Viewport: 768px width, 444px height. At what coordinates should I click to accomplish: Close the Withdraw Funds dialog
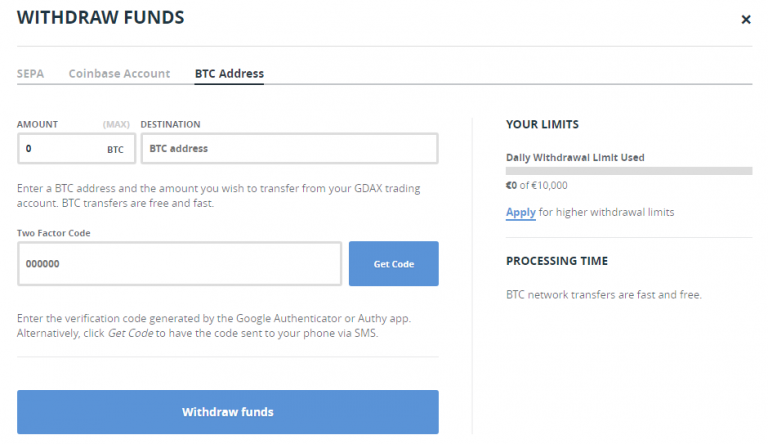(745, 19)
